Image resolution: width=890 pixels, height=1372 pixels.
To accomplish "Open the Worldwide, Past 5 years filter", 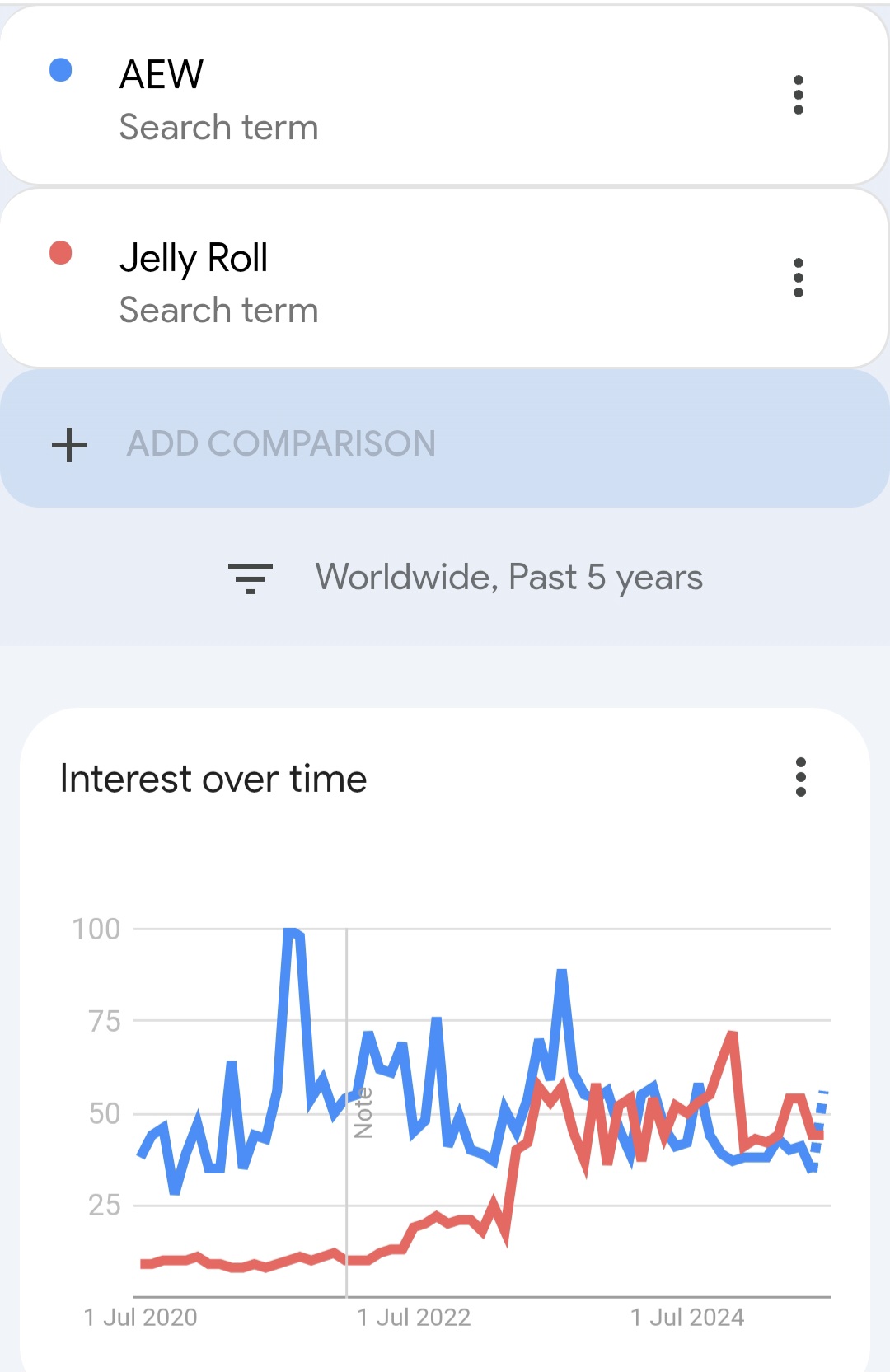I will [x=508, y=578].
